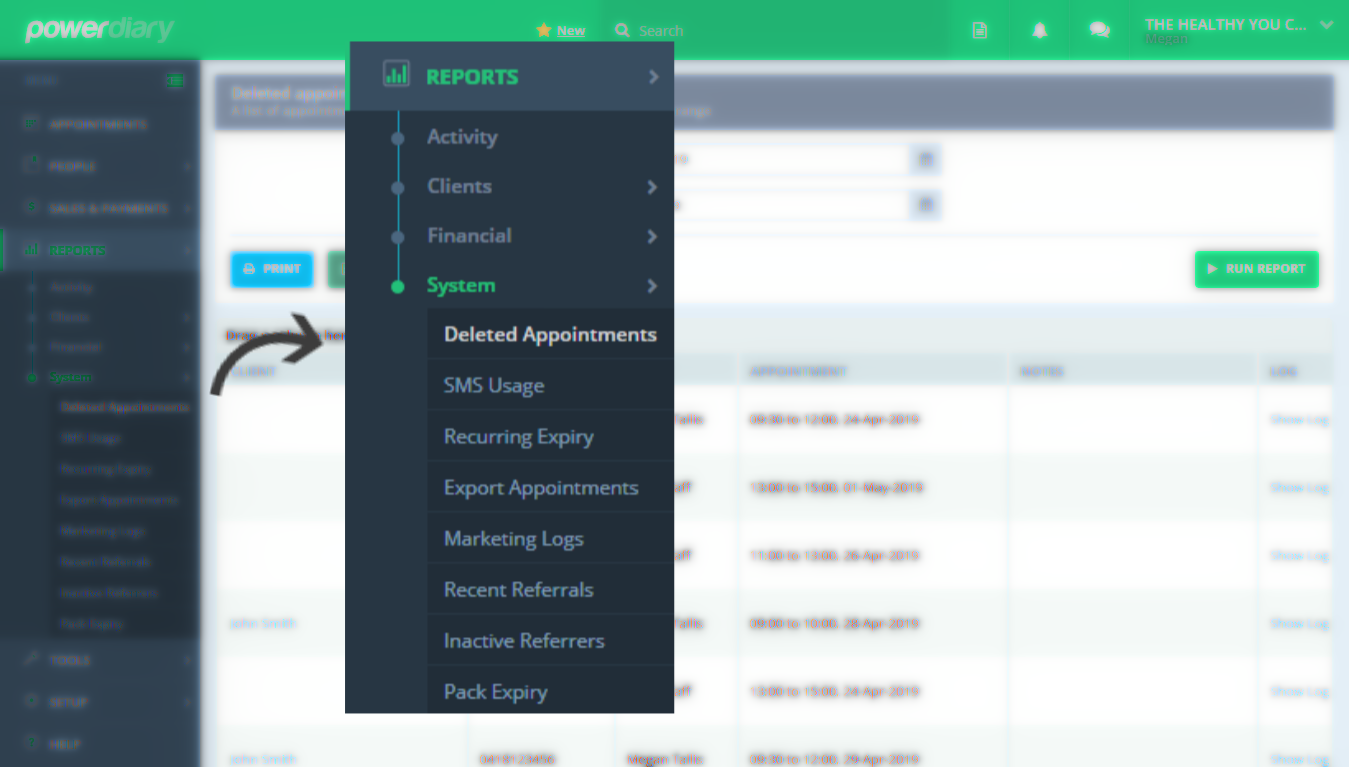1349x767 pixels.
Task: Open the calendar picker of the first date field
Action: [x=926, y=159]
